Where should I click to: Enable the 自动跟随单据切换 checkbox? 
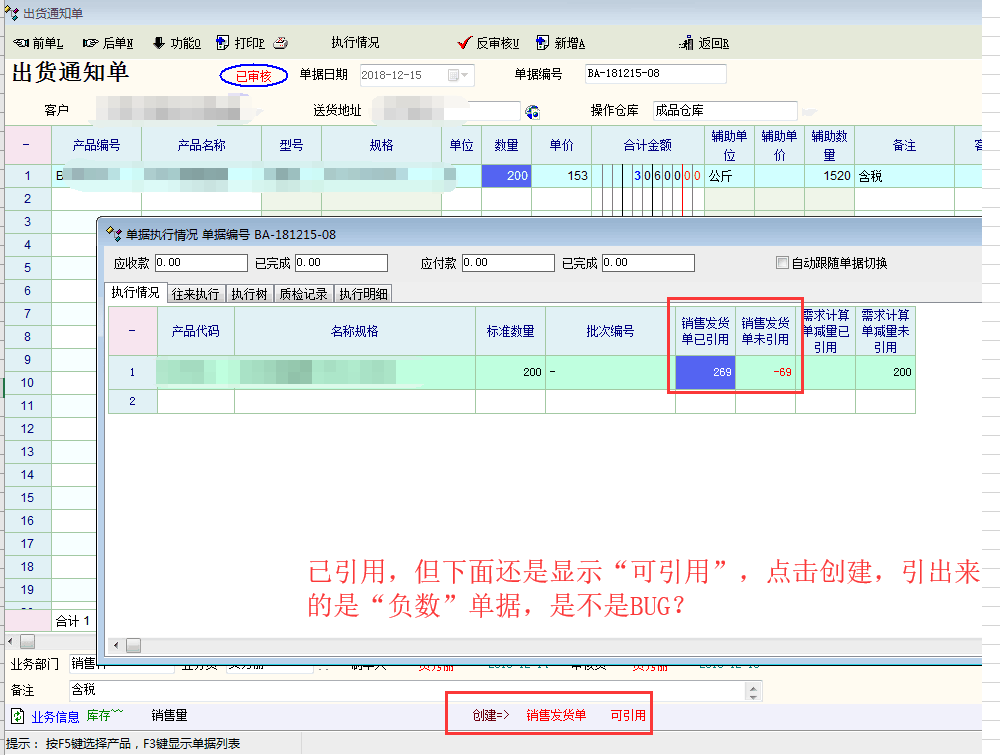782,263
